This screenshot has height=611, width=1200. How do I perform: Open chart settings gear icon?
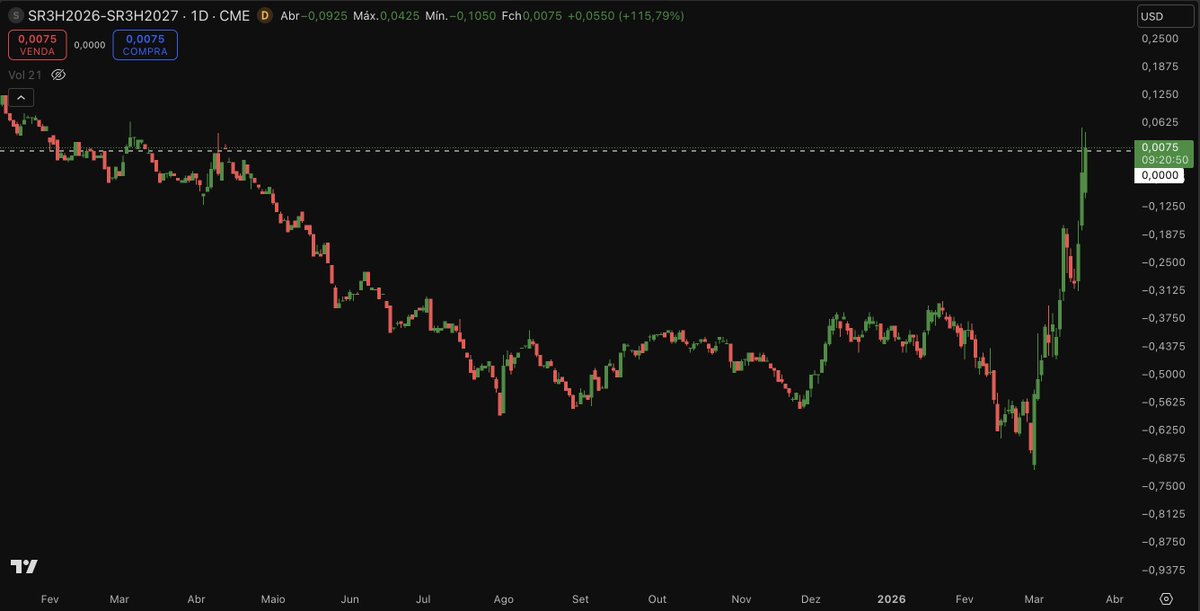(1166, 598)
